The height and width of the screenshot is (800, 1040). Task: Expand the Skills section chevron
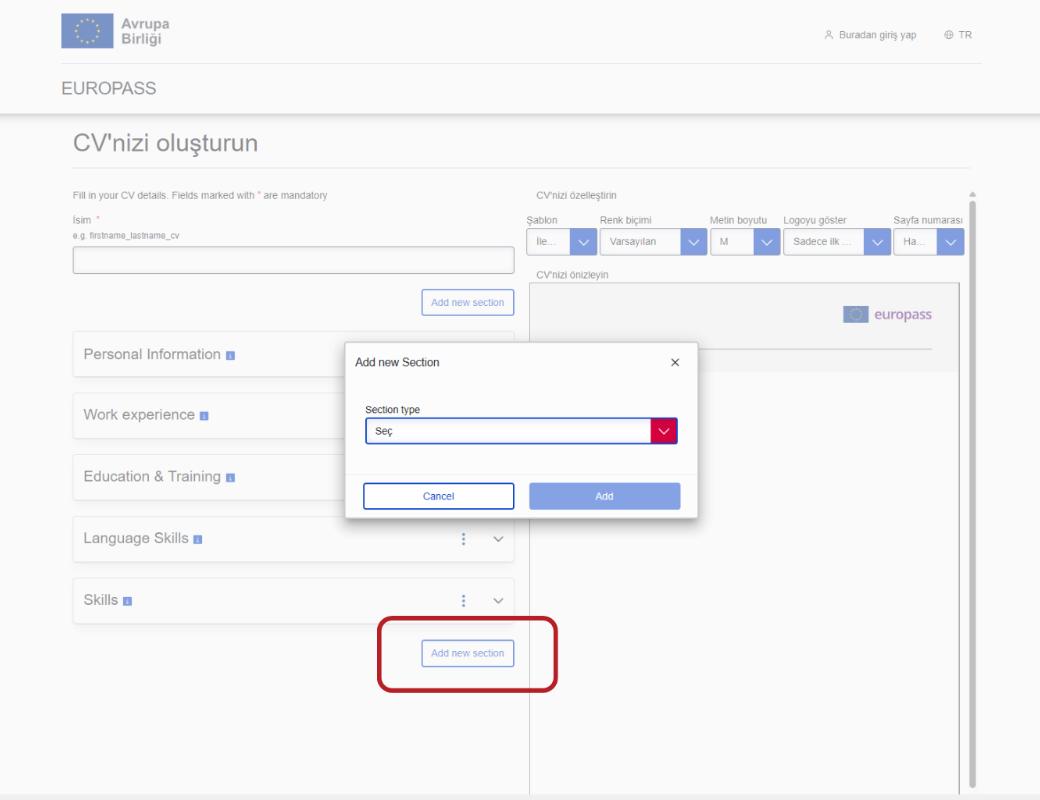[x=498, y=601]
